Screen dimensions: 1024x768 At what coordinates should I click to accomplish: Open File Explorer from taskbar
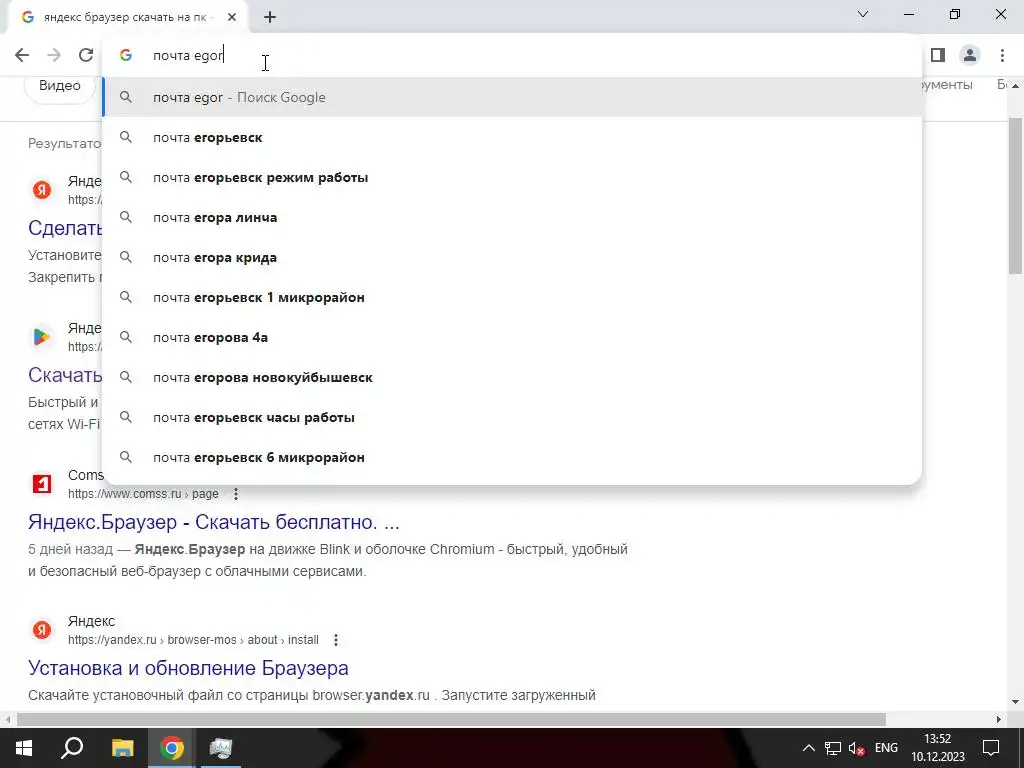122,748
